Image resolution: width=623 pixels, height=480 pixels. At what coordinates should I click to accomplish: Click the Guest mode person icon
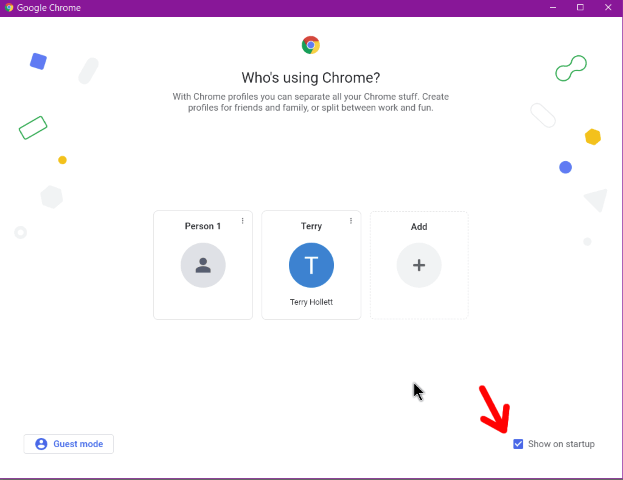tap(41, 444)
